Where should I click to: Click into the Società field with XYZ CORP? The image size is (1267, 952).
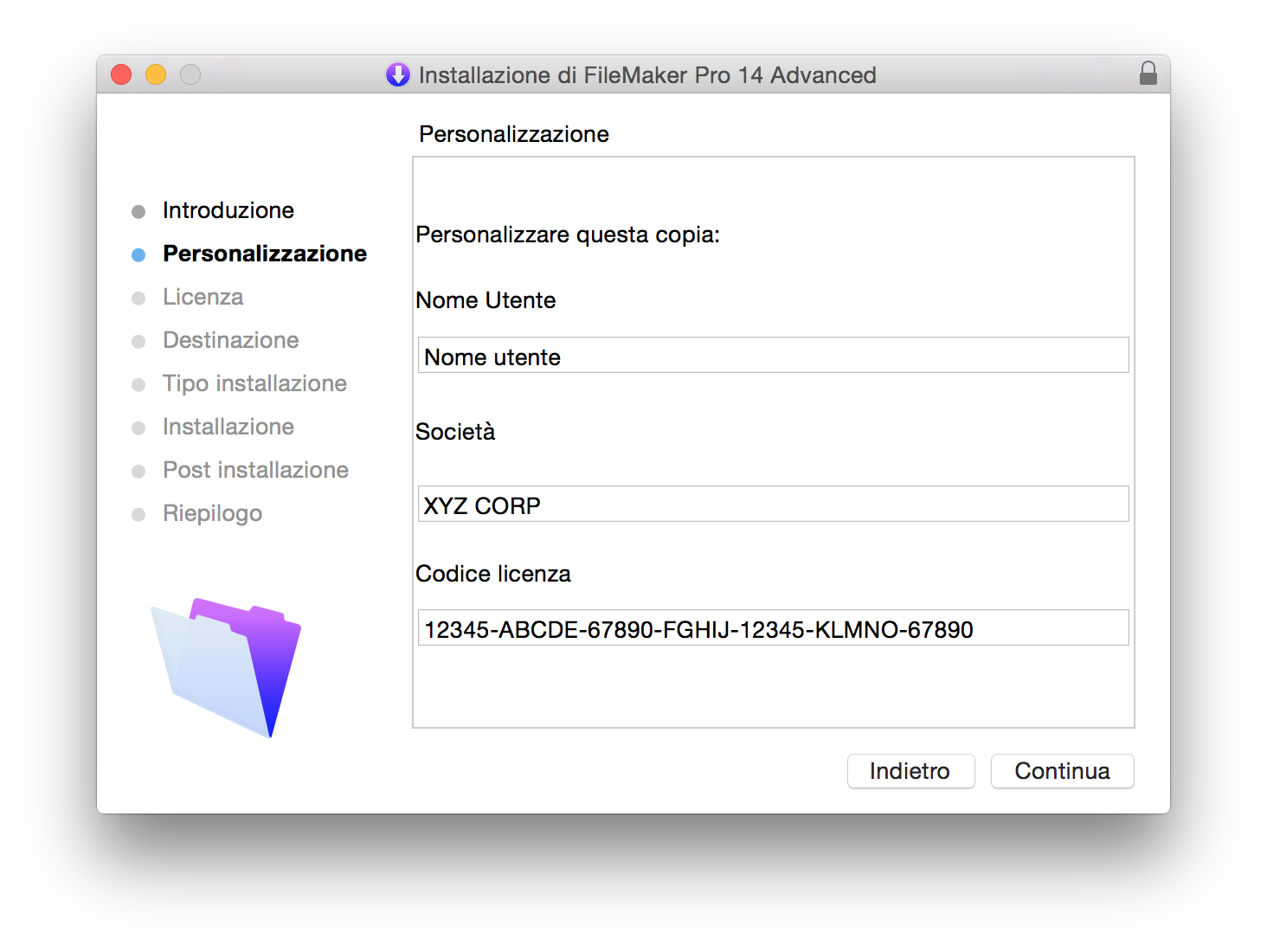[773, 504]
